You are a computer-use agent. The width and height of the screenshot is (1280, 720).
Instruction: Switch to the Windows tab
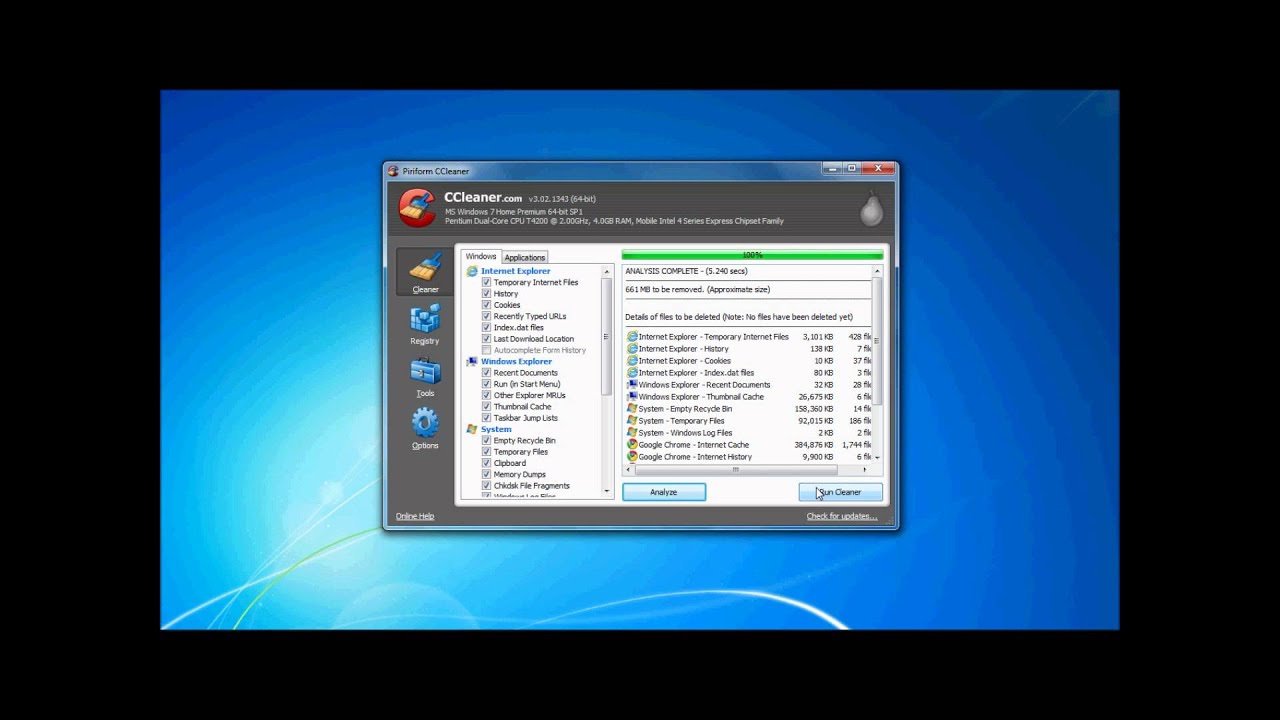pyautogui.click(x=481, y=257)
